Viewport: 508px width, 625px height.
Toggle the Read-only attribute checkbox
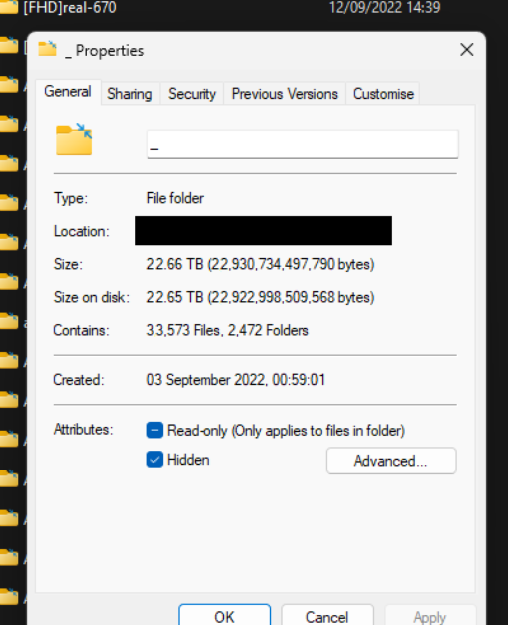coord(155,430)
